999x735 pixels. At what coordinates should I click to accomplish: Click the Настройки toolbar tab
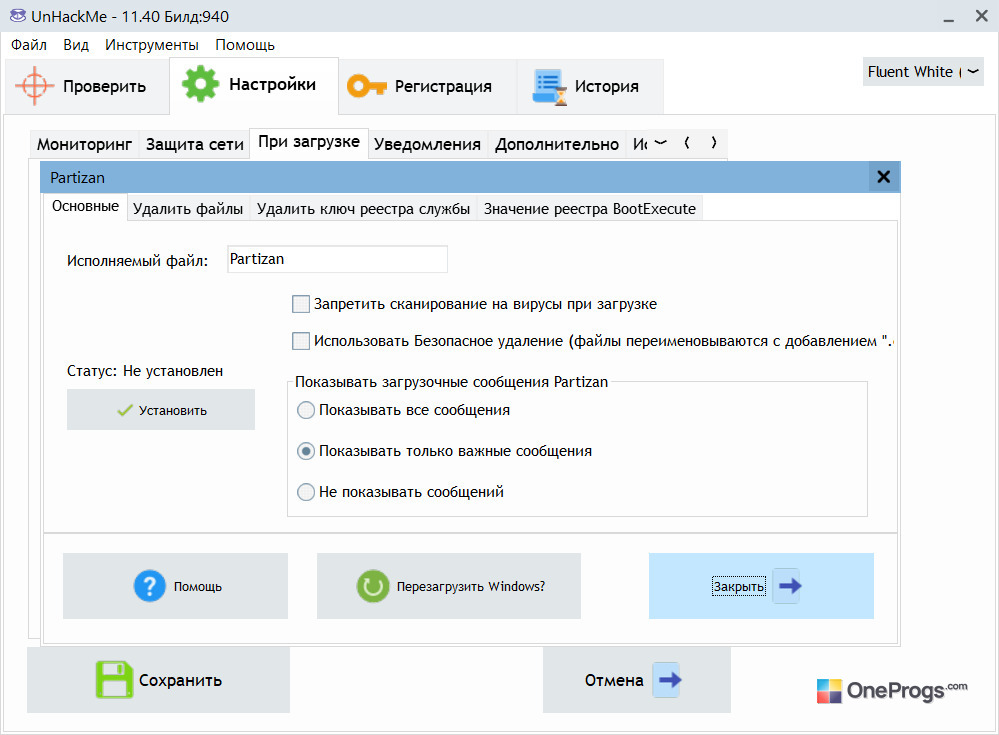pos(254,85)
